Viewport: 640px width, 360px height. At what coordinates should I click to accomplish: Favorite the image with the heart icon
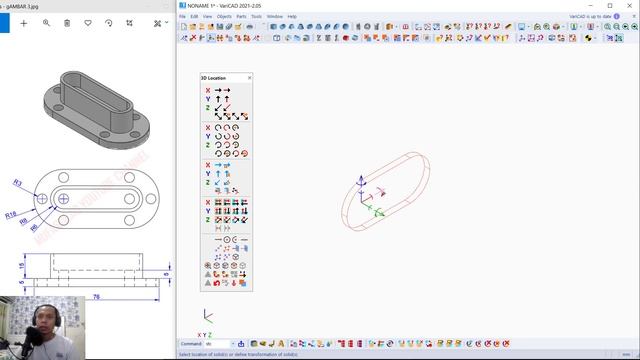pyautogui.click(x=88, y=23)
